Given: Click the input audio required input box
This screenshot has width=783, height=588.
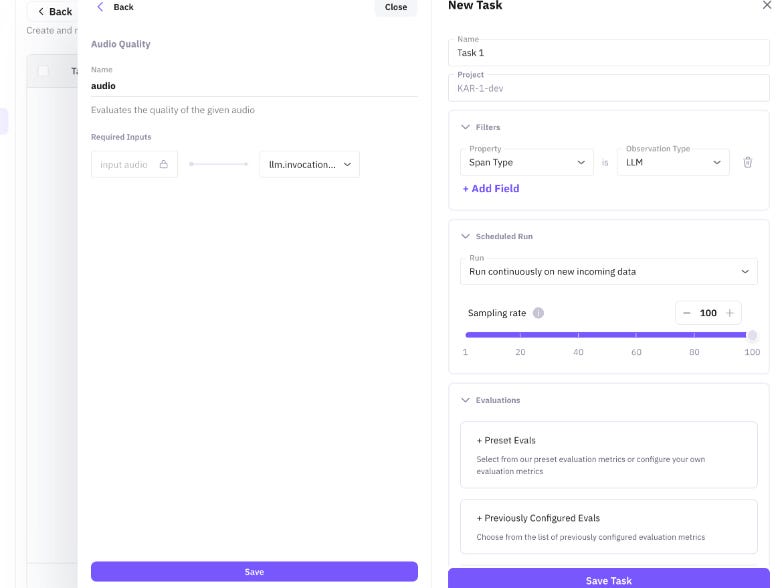Looking at the screenshot, I should (134, 164).
